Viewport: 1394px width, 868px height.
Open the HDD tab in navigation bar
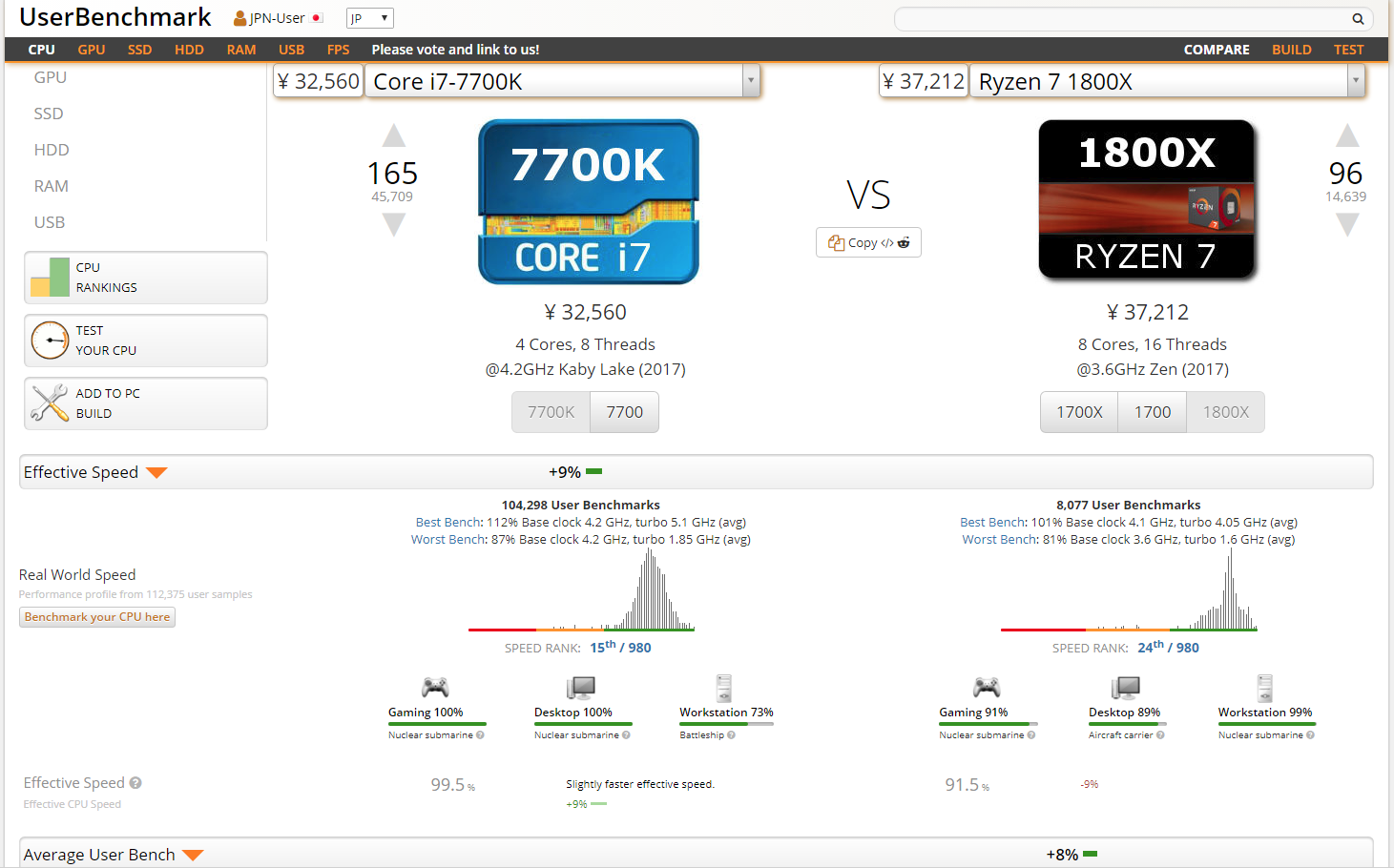189,50
